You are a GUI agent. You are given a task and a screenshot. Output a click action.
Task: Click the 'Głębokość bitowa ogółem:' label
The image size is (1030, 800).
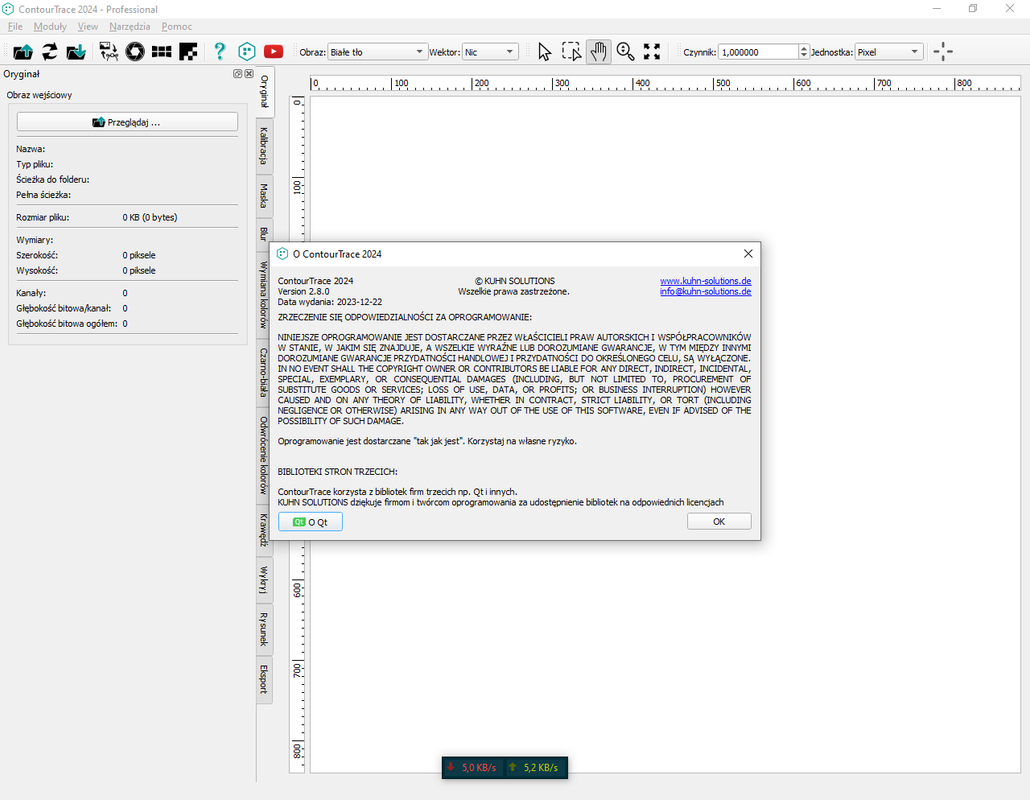click(x=66, y=324)
